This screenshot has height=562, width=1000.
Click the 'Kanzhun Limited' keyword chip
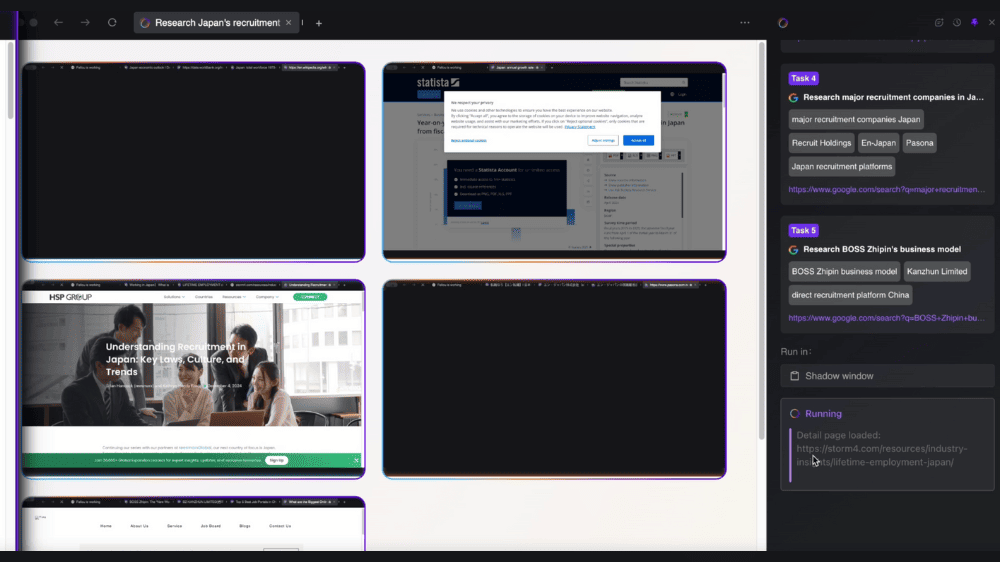pyautogui.click(x=937, y=271)
